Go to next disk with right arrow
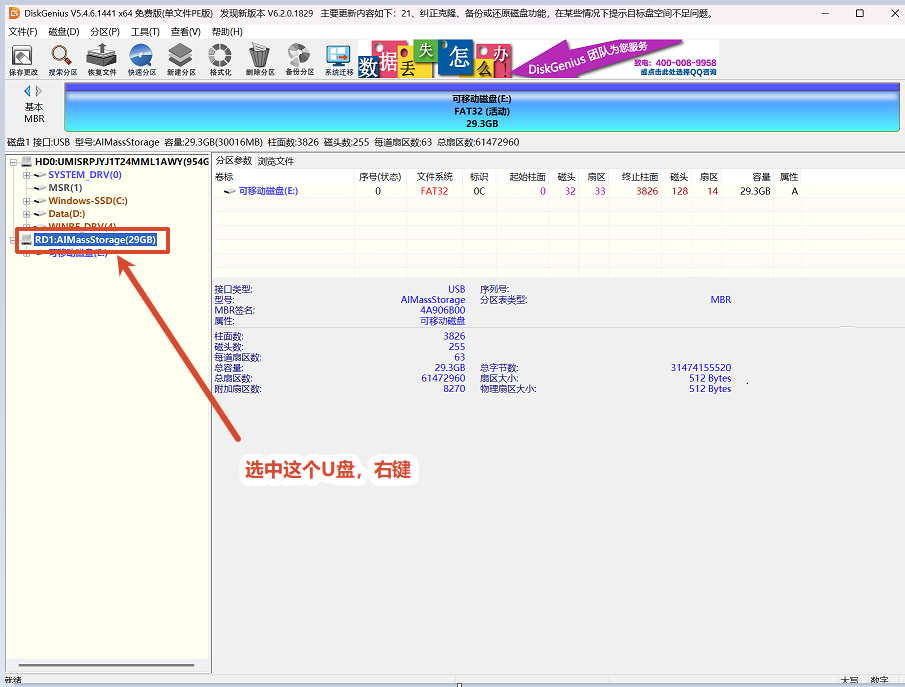The height and width of the screenshot is (687, 905). [x=39, y=91]
